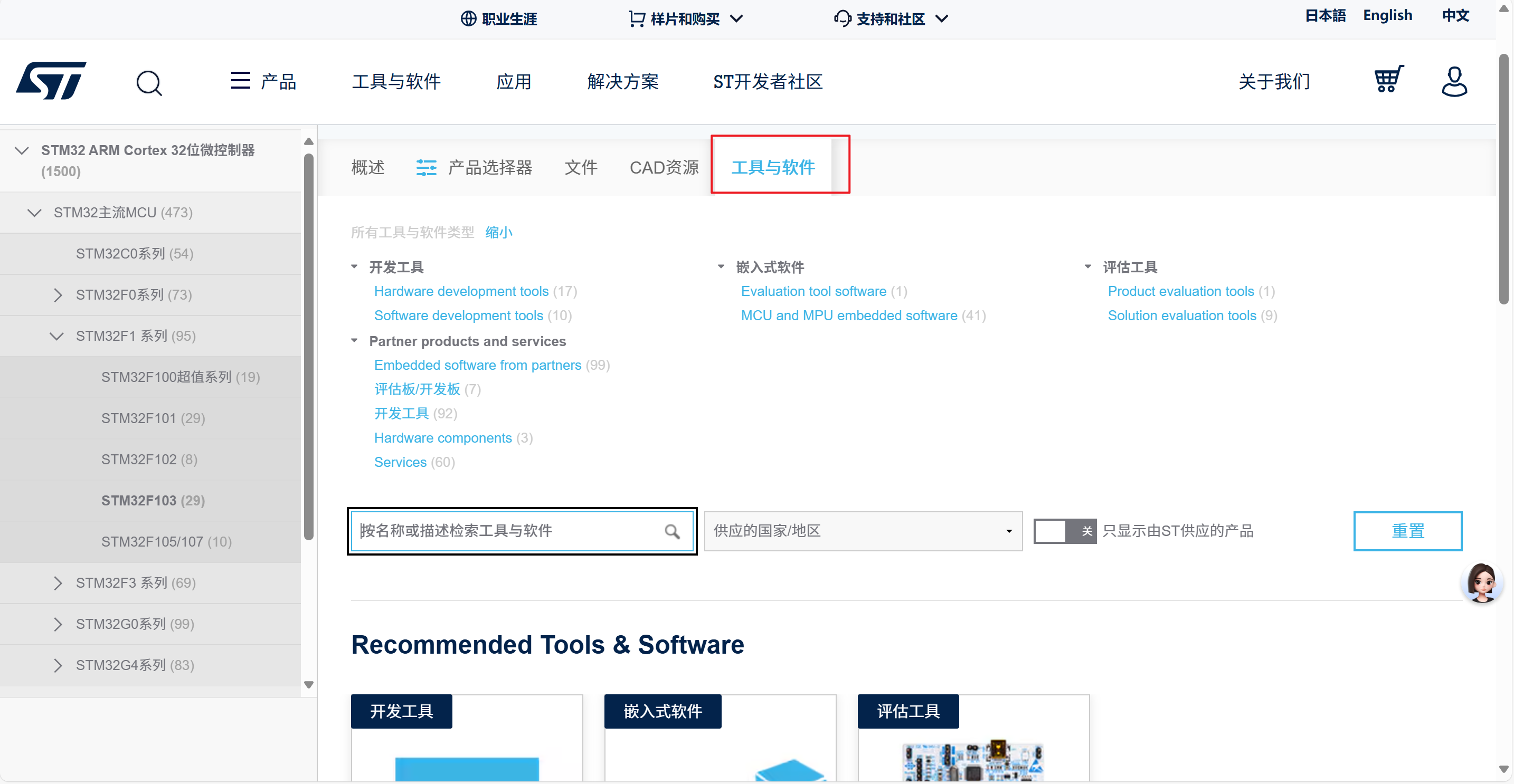
Task: Open the 产品 hamburger menu
Action: (263, 81)
